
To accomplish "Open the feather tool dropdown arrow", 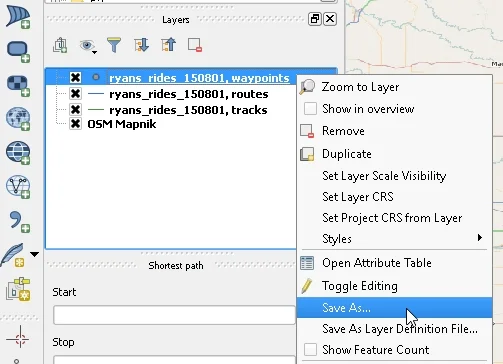I will click(x=34, y=254).
